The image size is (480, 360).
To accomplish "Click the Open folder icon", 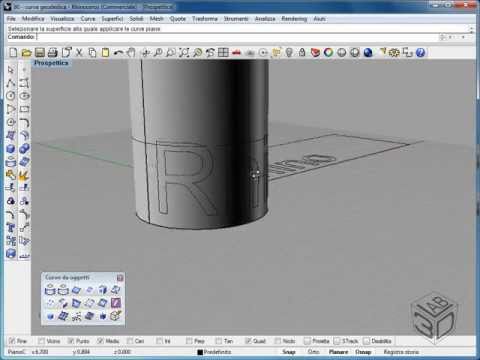I will point(26,53).
